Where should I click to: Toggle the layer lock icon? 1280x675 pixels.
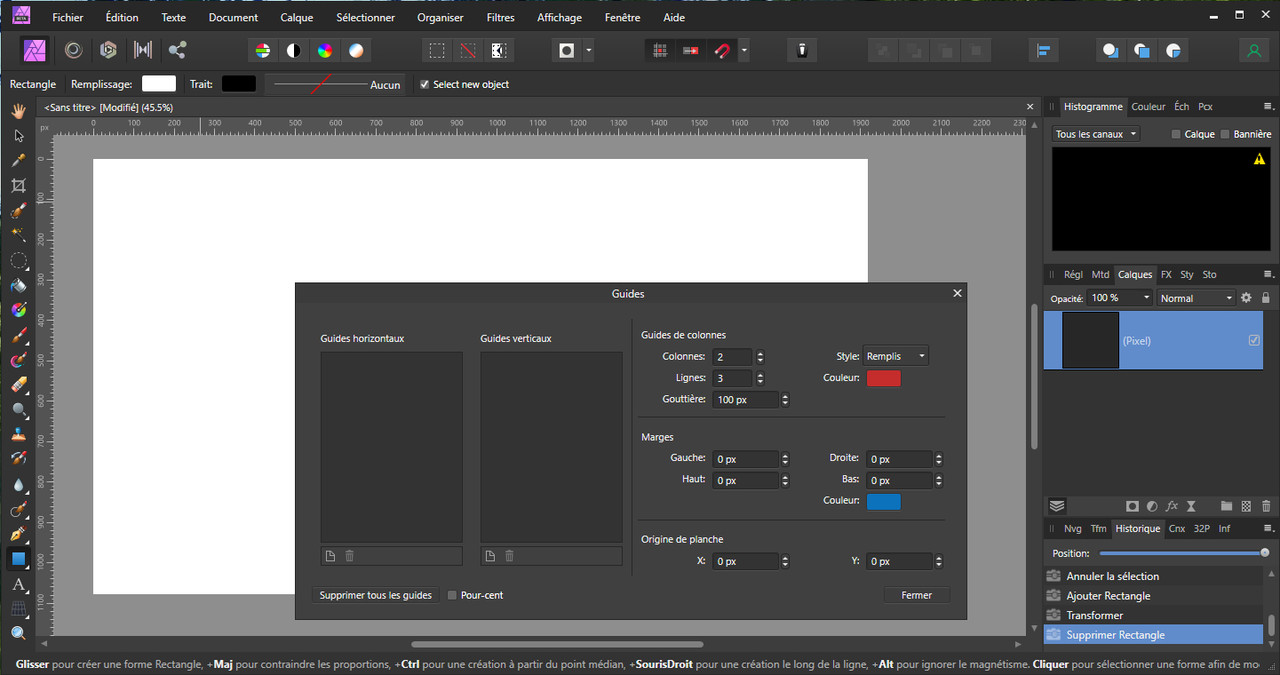(x=1265, y=298)
